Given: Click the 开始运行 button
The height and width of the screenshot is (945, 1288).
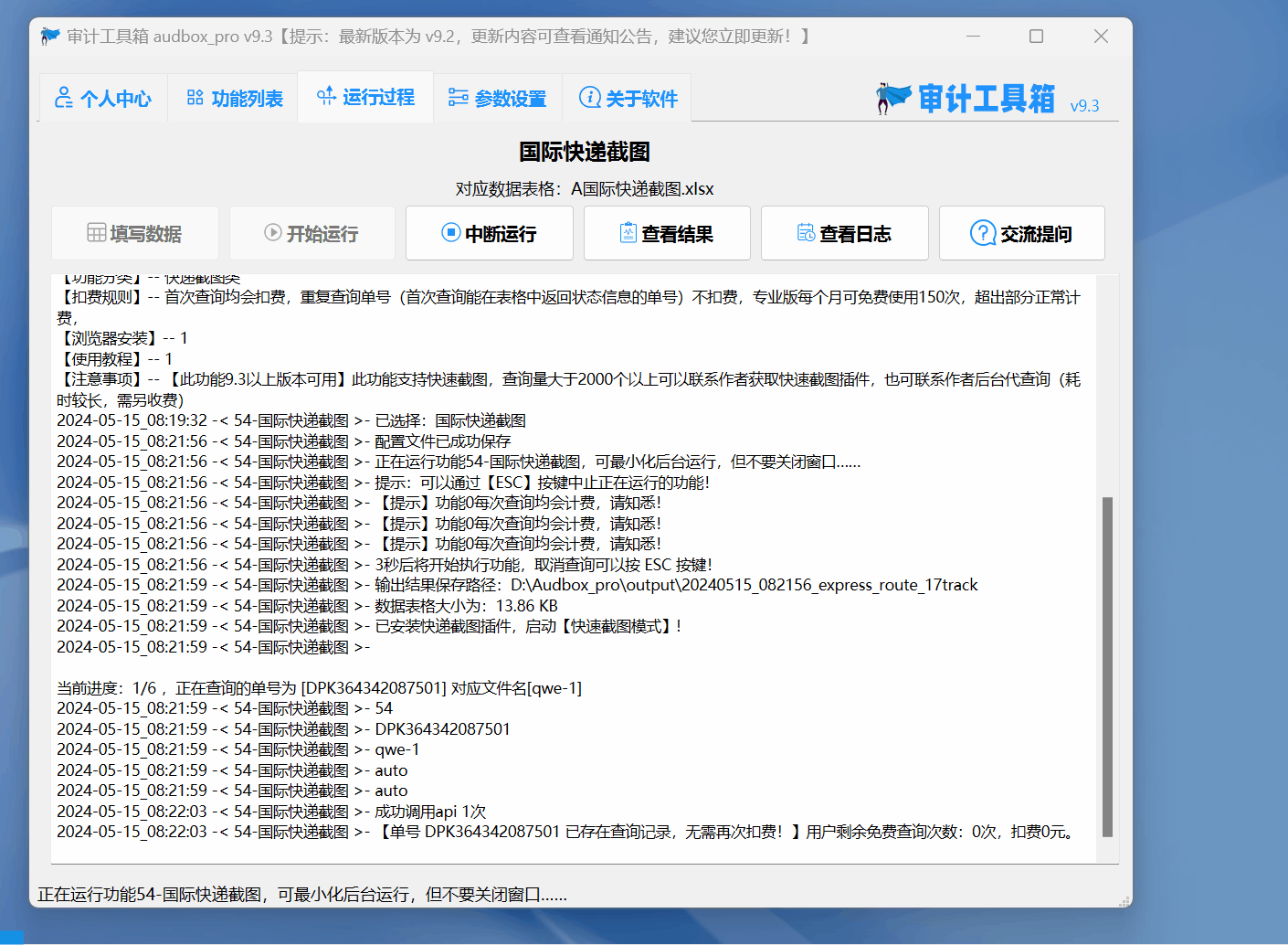Looking at the screenshot, I should (x=312, y=233).
